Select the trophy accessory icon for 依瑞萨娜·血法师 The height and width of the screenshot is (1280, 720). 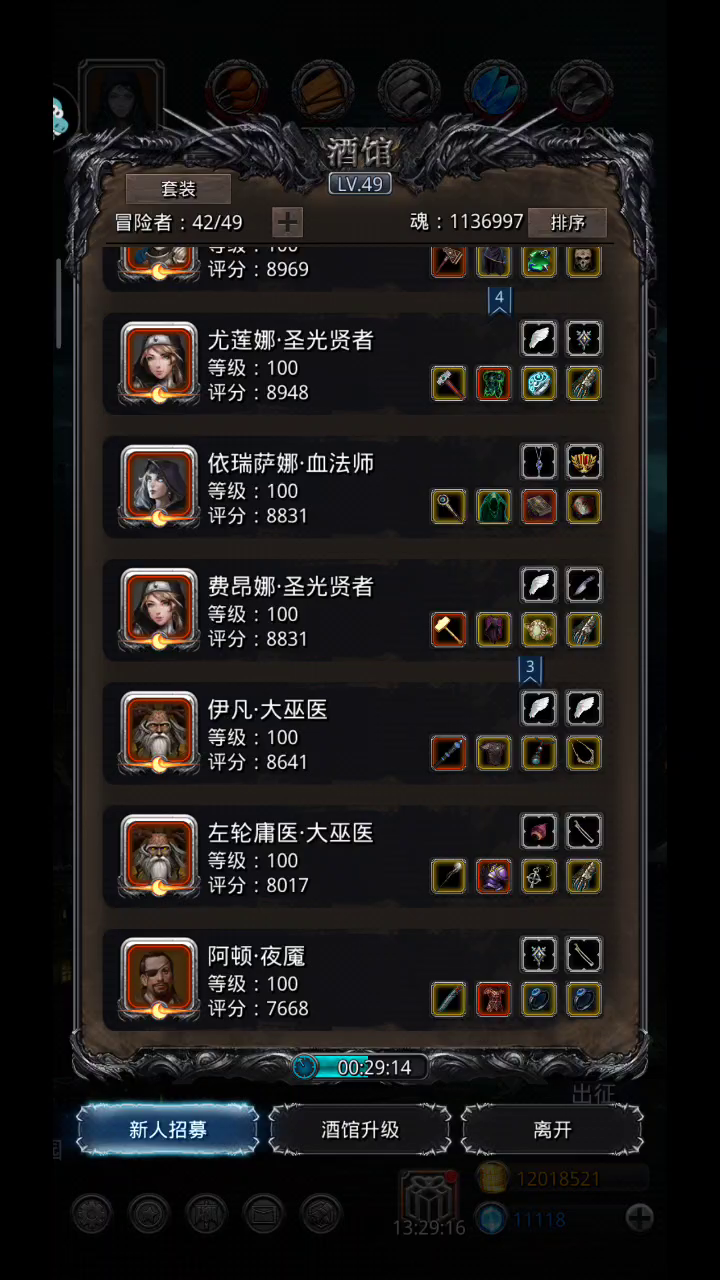point(584,462)
